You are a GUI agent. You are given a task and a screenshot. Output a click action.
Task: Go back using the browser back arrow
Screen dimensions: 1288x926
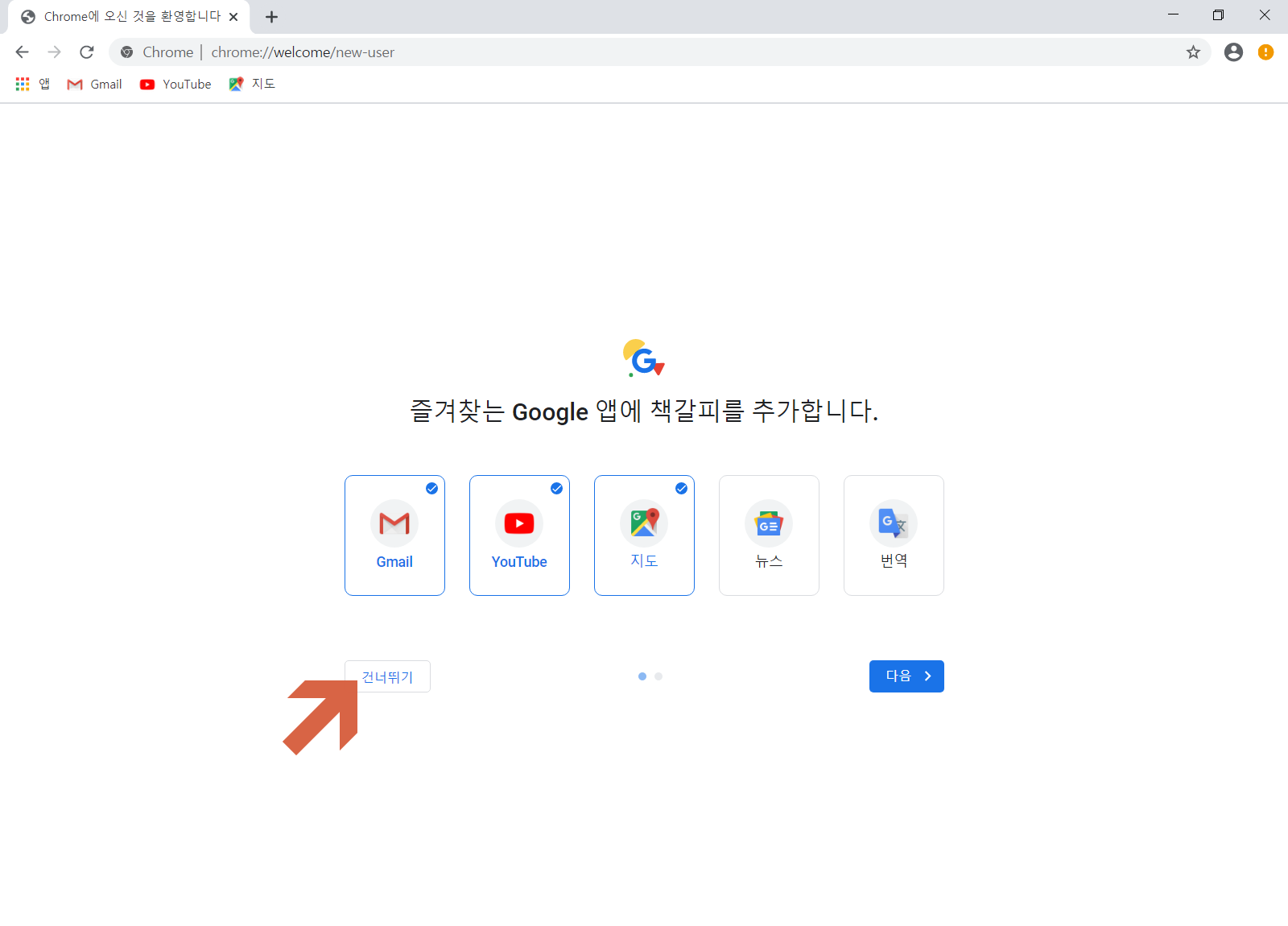22,52
